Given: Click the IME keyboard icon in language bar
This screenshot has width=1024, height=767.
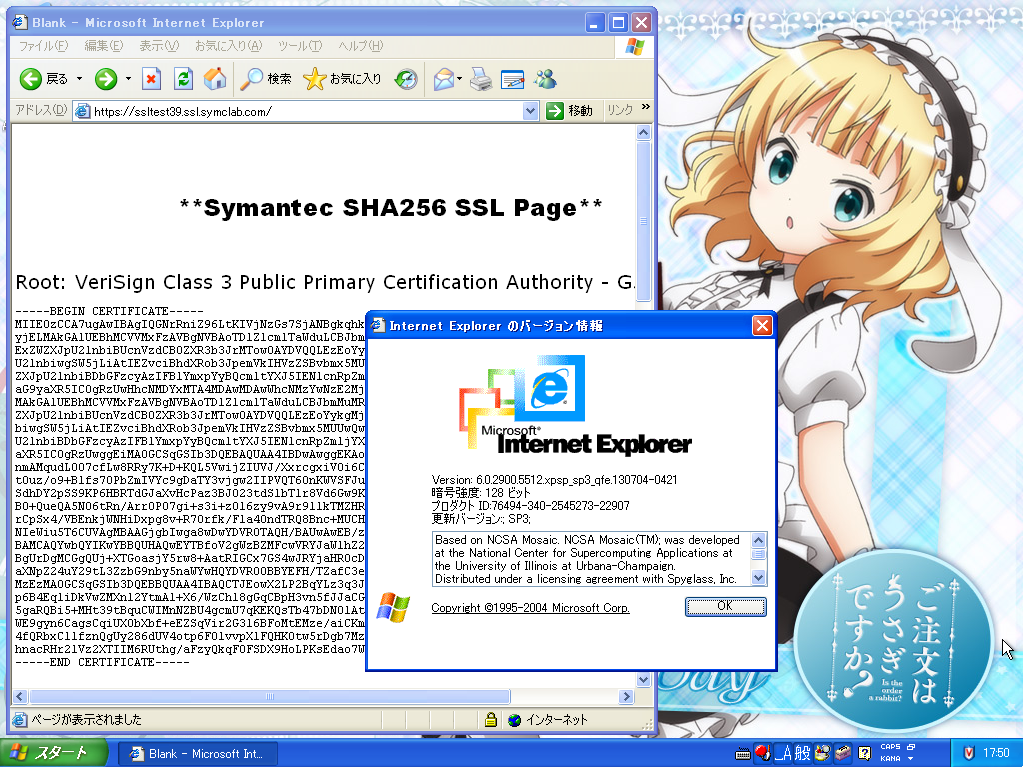Looking at the screenshot, I should [743, 754].
